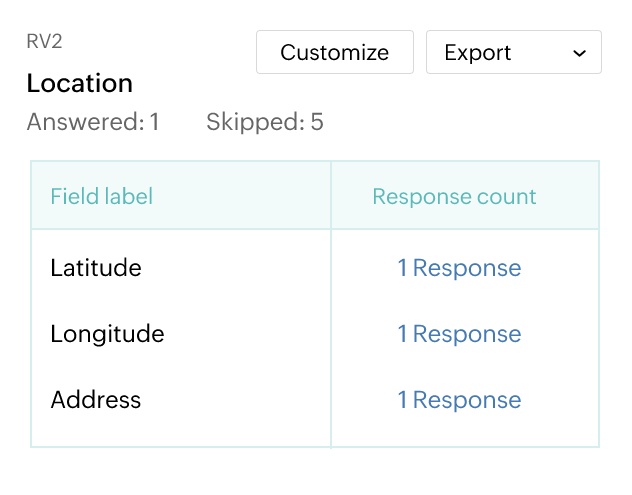Click the number 1 in Latitude response
This screenshot has height=495, width=632.
[x=402, y=268]
